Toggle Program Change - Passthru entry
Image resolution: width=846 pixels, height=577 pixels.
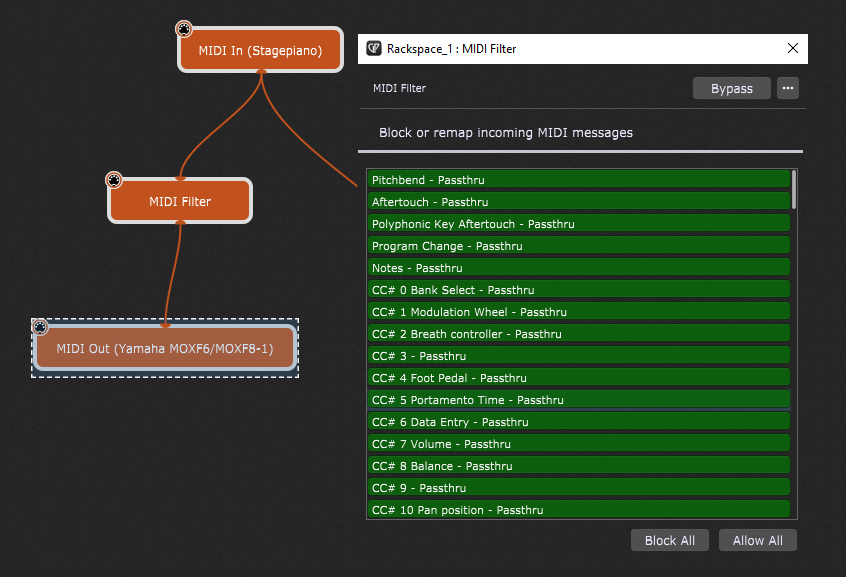click(579, 246)
